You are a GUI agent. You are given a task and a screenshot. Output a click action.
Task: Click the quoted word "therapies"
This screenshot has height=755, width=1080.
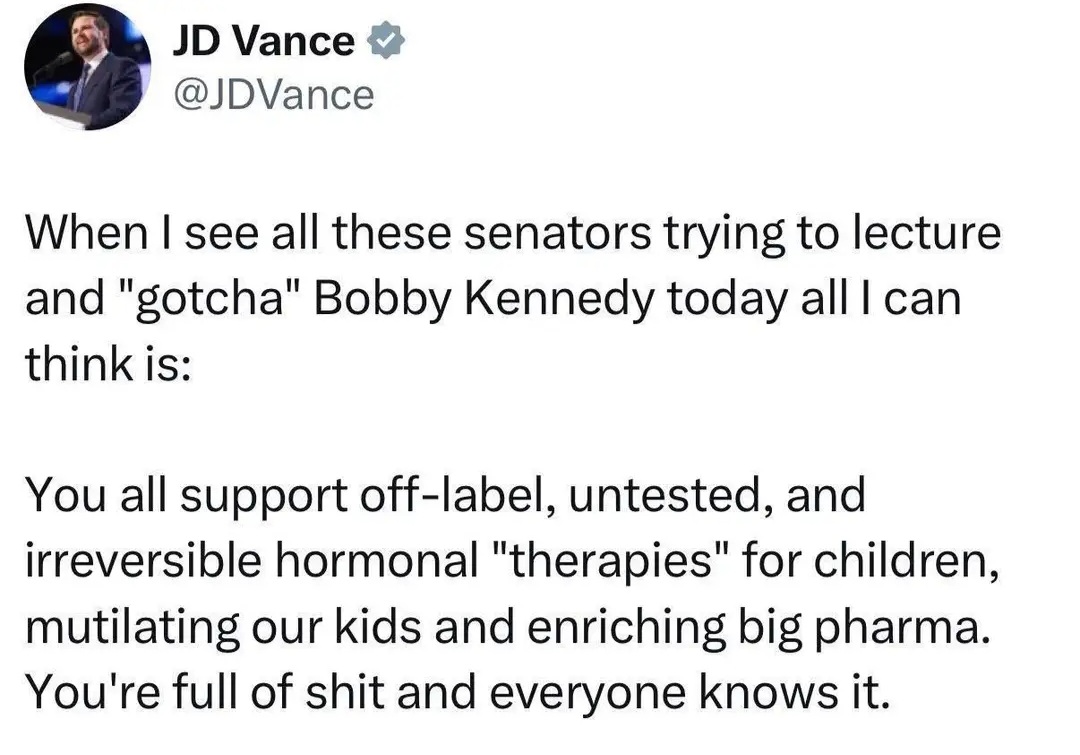[x=610, y=561]
